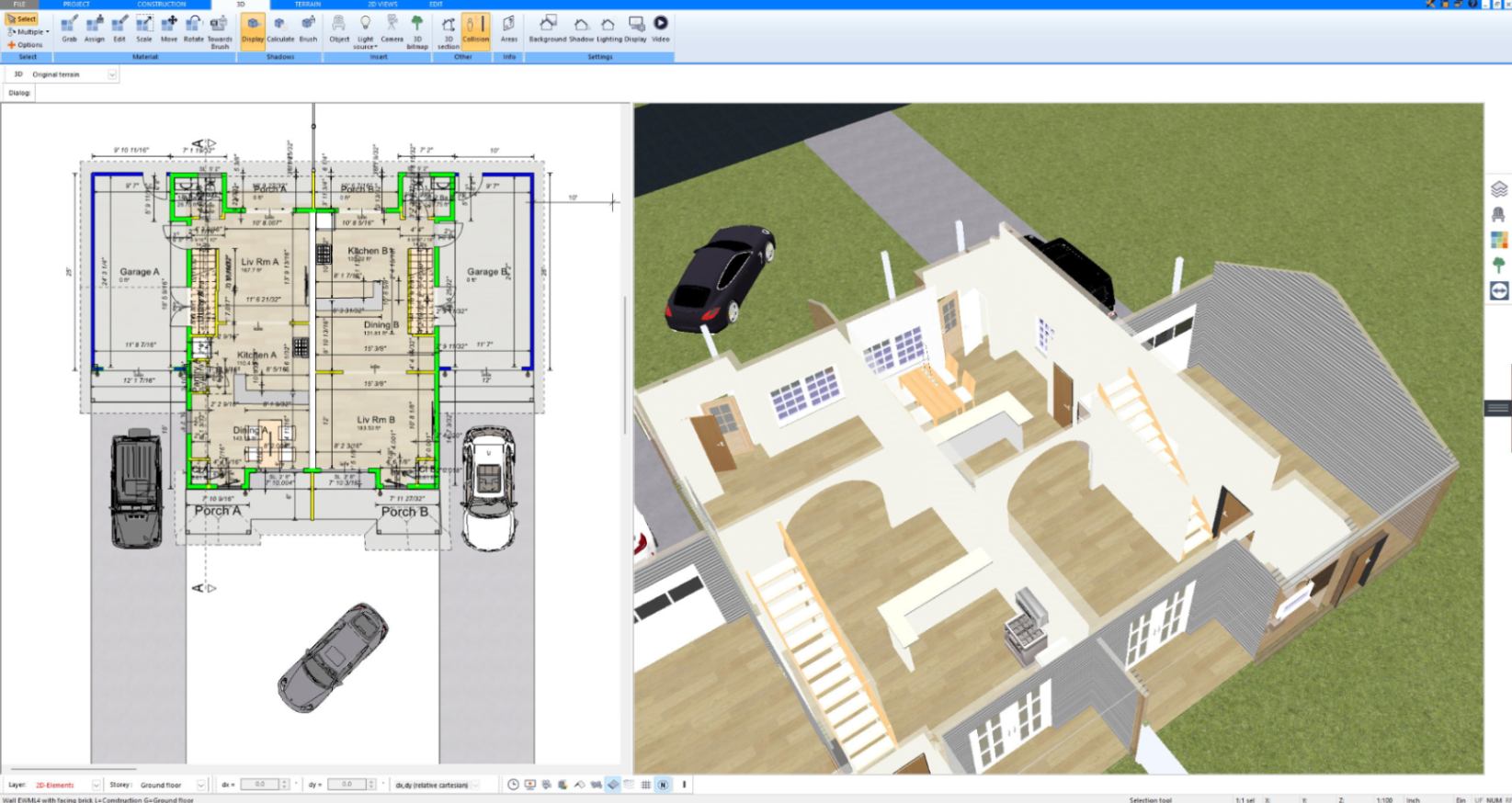Click the Porch B label in plan
Image resolution: width=1512 pixels, height=803 pixels.
coord(405,512)
